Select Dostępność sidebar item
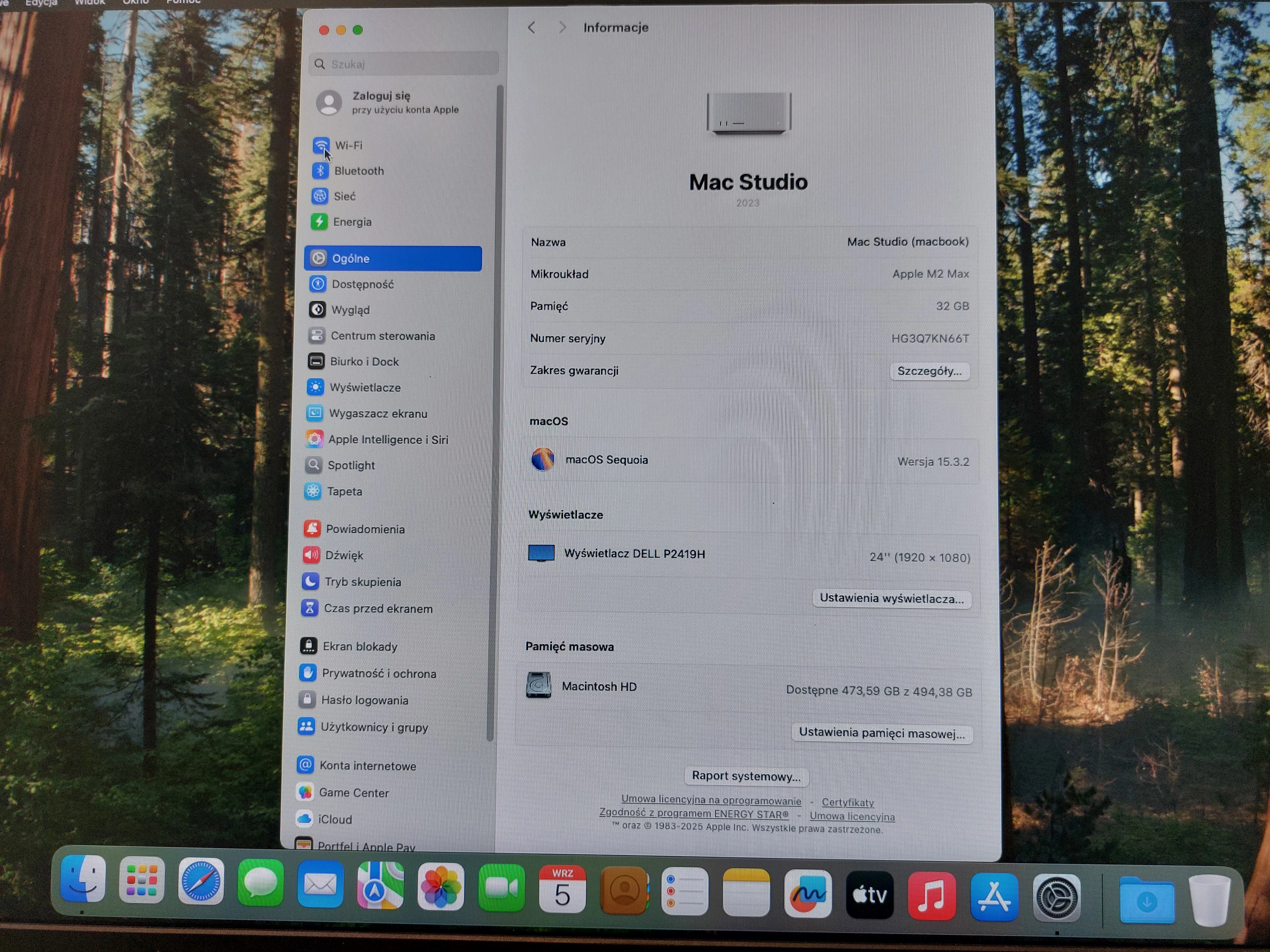This screenshot has width=1270, height=952. (352, 284)
